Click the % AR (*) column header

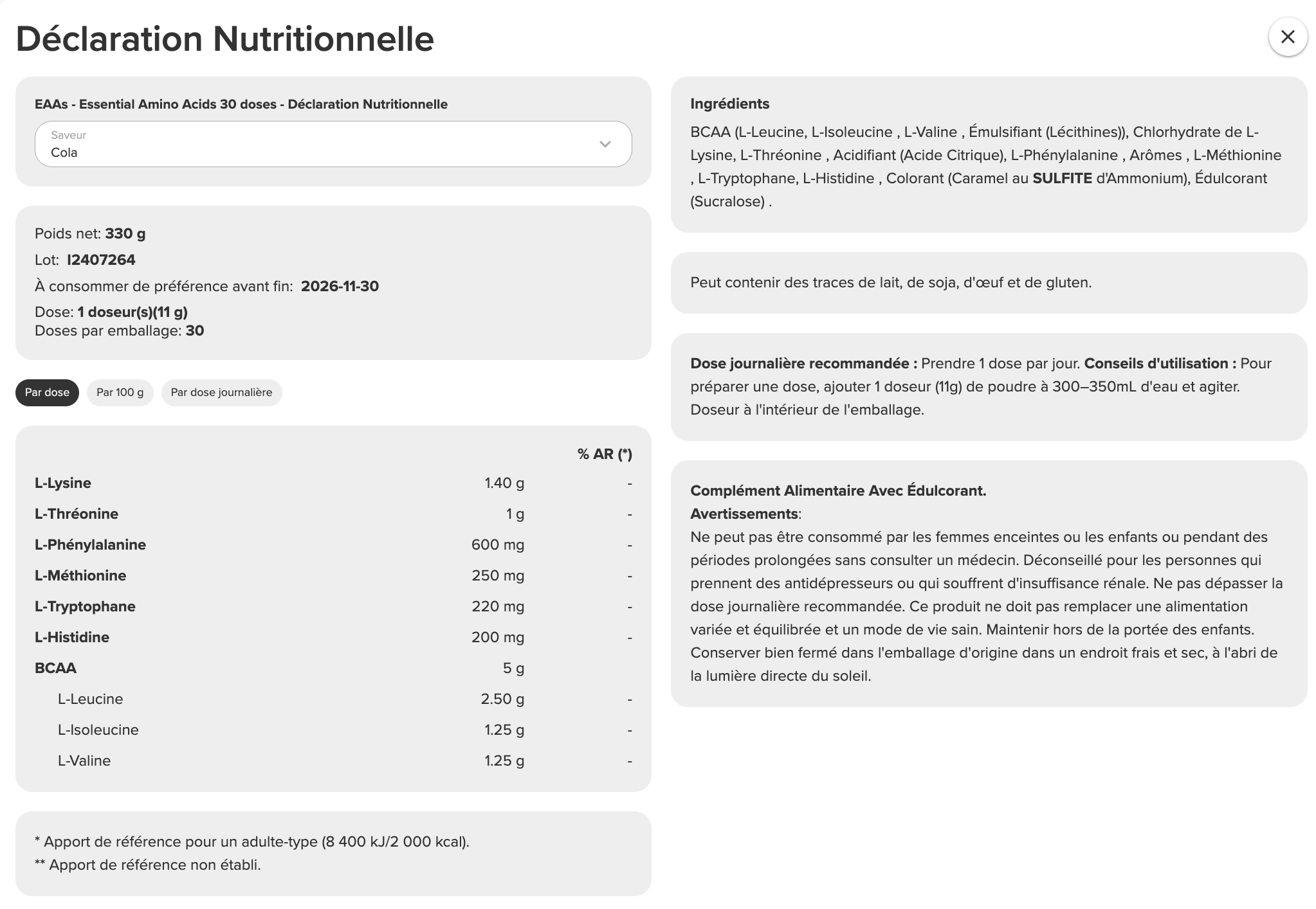pyautogui.click(x=605, y=455)
